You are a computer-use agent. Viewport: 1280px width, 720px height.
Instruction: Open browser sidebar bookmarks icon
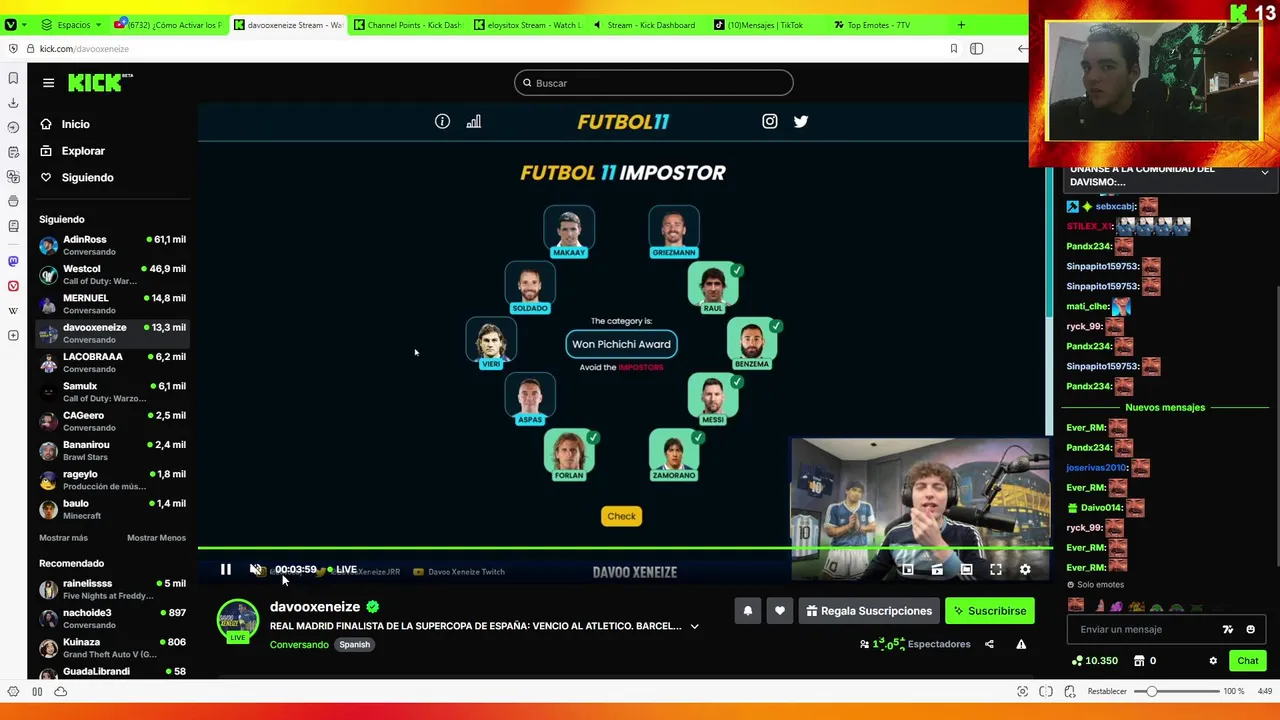pyautogui.click(x=13, y=78)
